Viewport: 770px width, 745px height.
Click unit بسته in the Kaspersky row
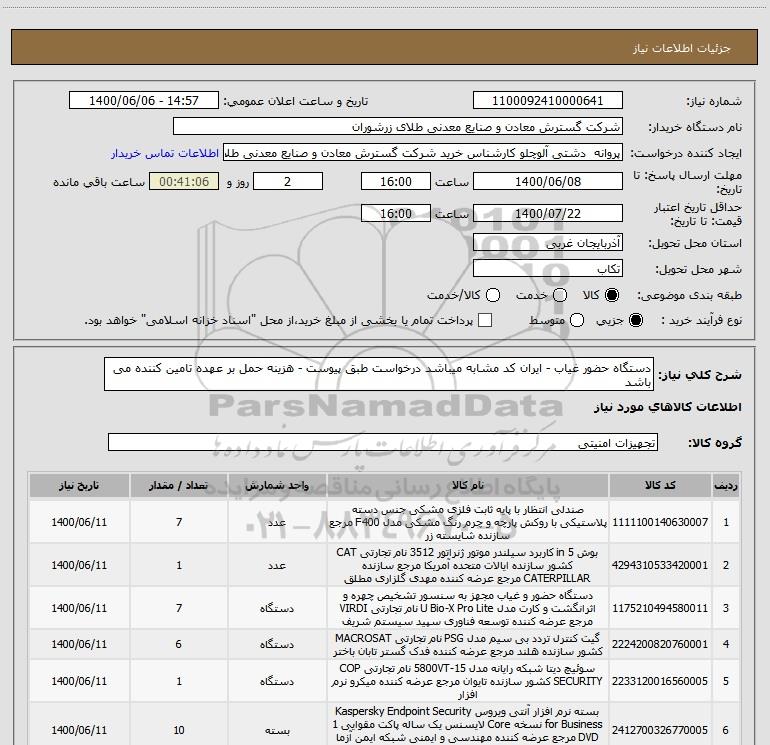pyautogui.click(x=277, y=731)
